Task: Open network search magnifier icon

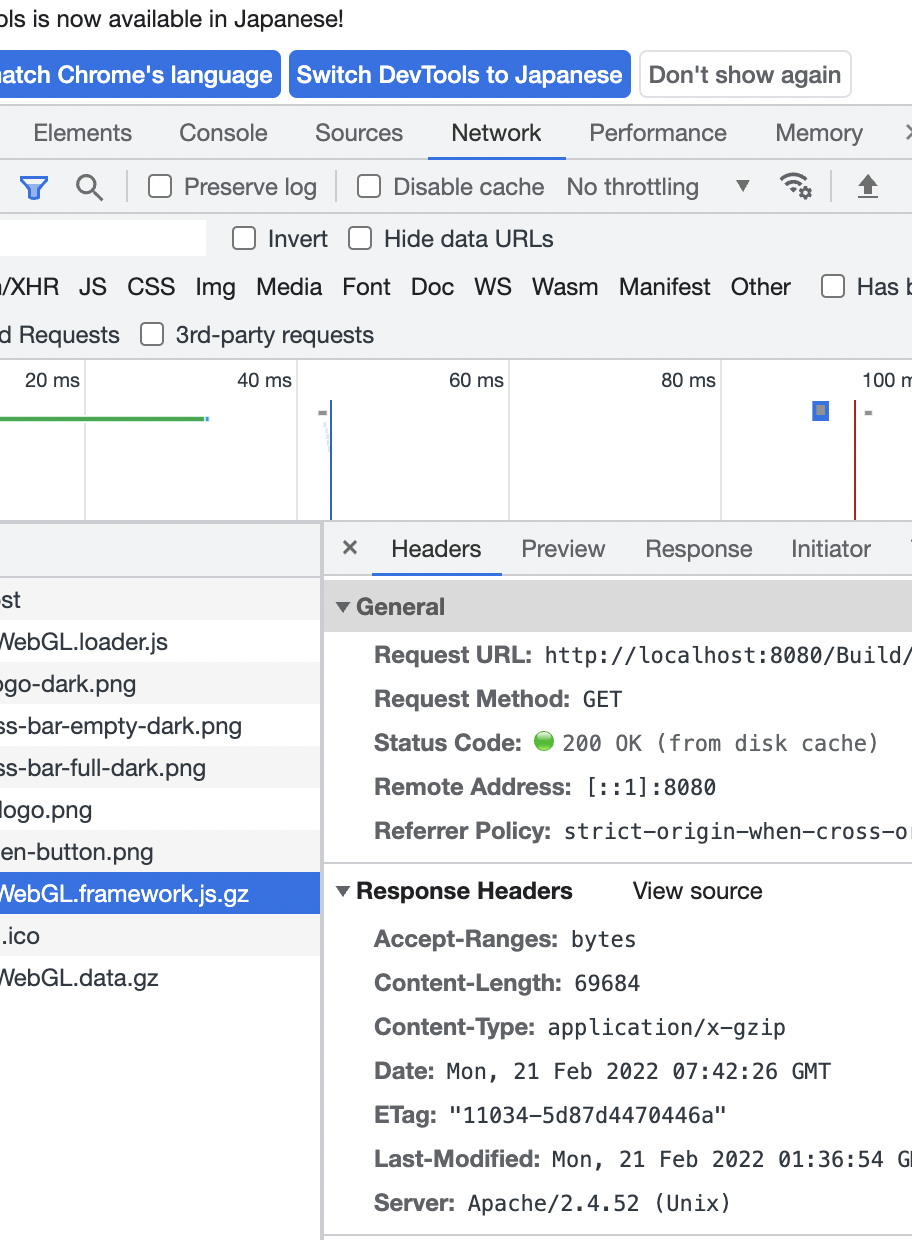Action: [x=89, y=187]
